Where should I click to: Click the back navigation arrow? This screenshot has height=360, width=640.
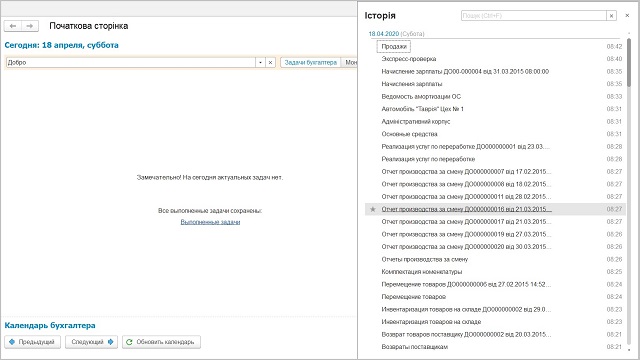pyautogui.click(x=13, y=26)
